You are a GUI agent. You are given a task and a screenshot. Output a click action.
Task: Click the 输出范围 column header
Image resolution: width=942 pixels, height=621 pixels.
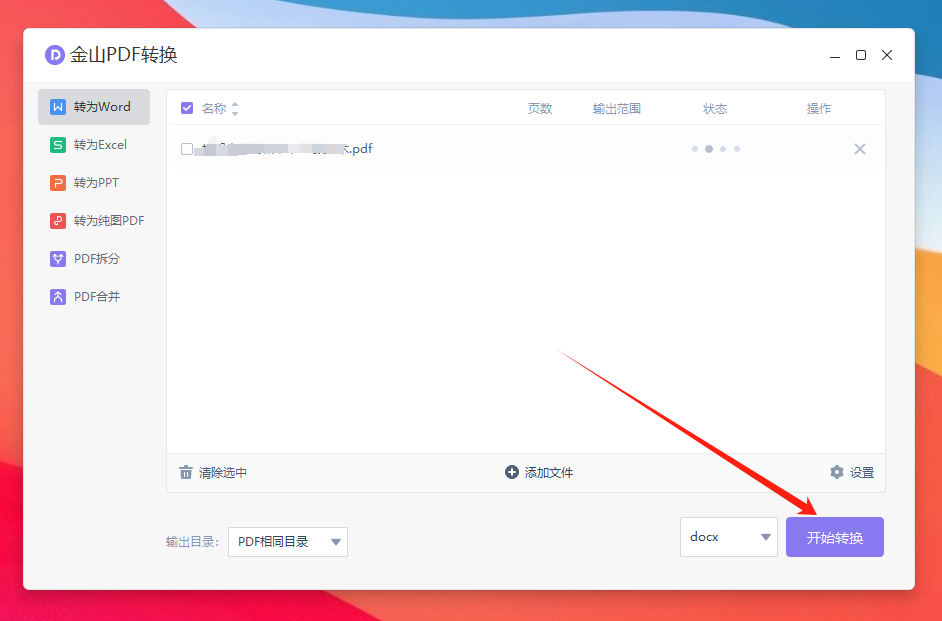pos(616,109)
